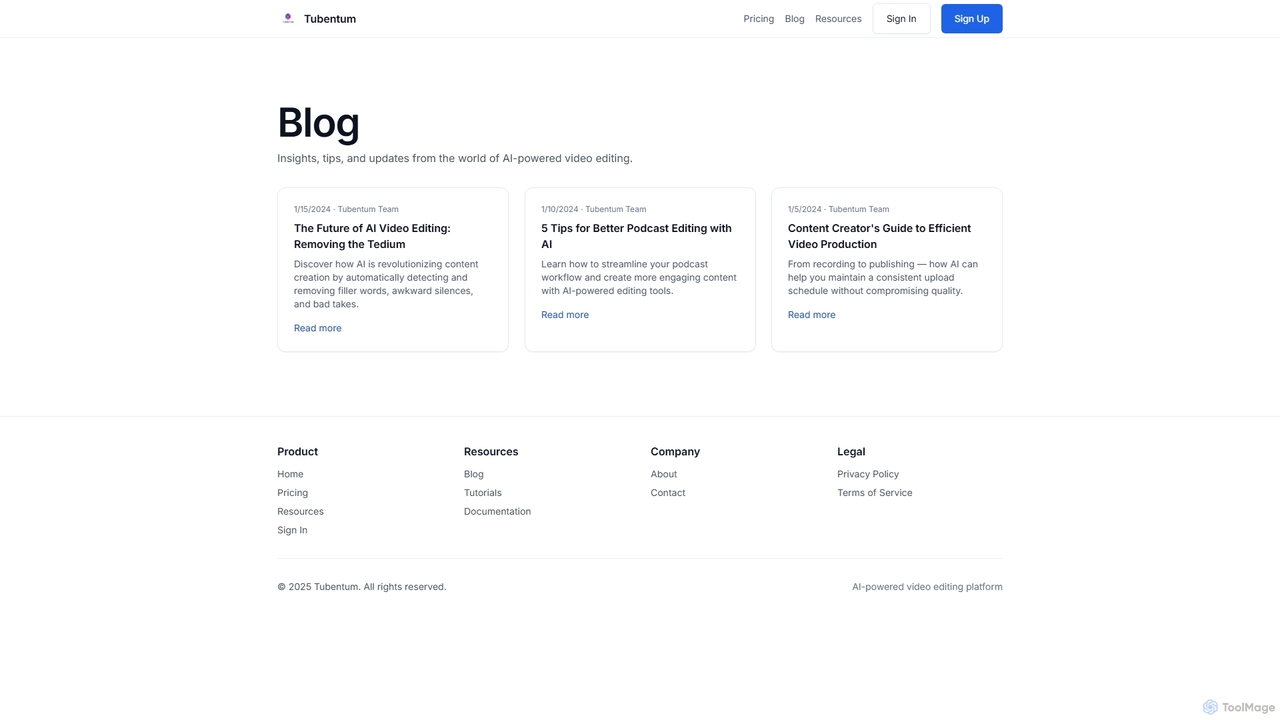Open the Future of AI Video Editing article title
Screen dimensions: 1280x720
pos(372,236)
